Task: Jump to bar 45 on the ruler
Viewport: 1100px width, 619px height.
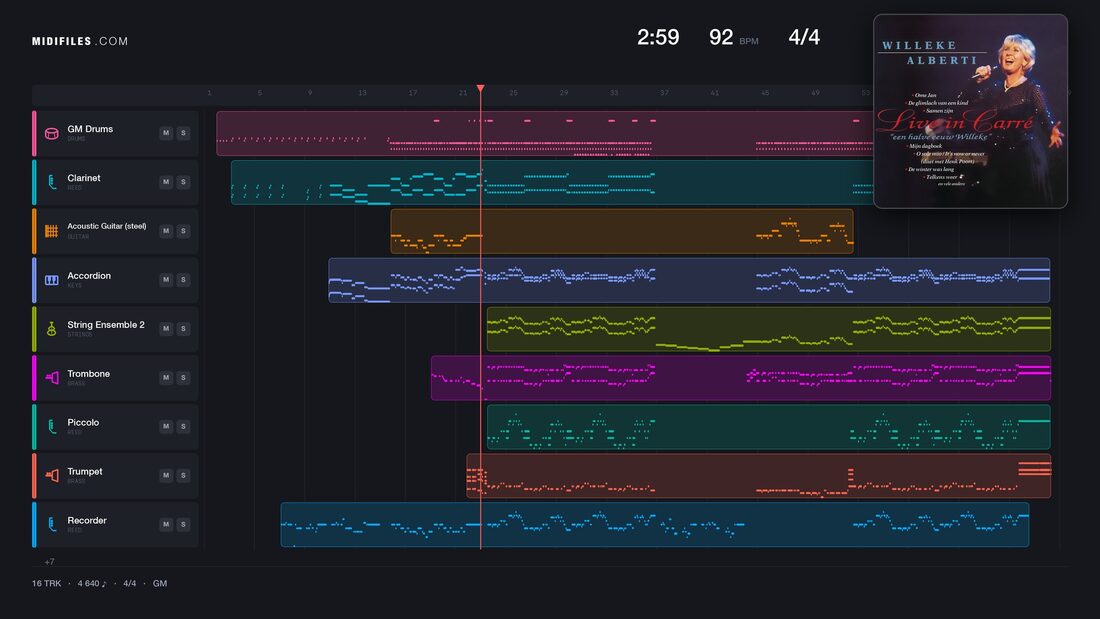Action: 765,93
